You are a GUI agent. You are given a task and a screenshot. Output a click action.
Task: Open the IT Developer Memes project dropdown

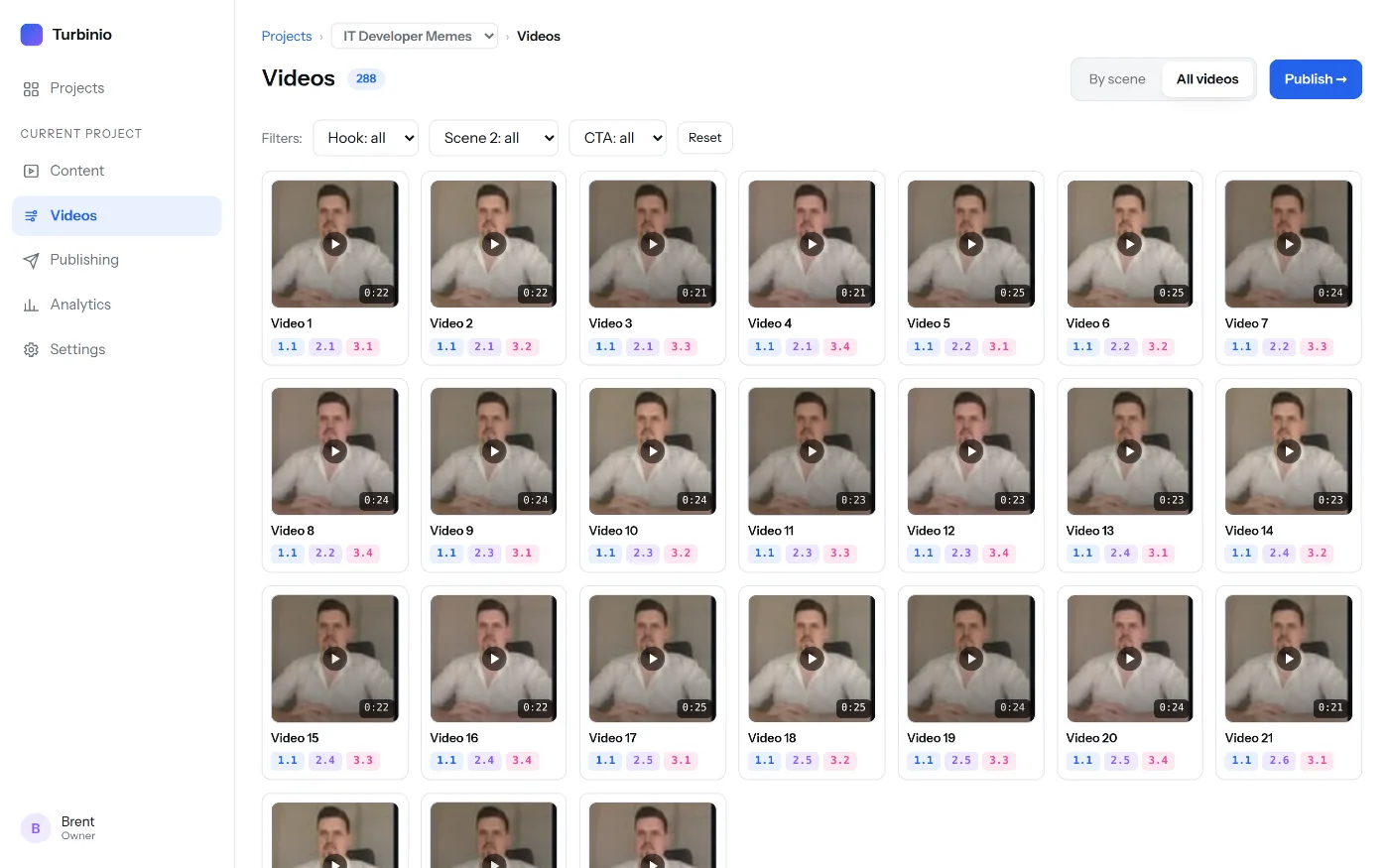(x=415, y=36)
